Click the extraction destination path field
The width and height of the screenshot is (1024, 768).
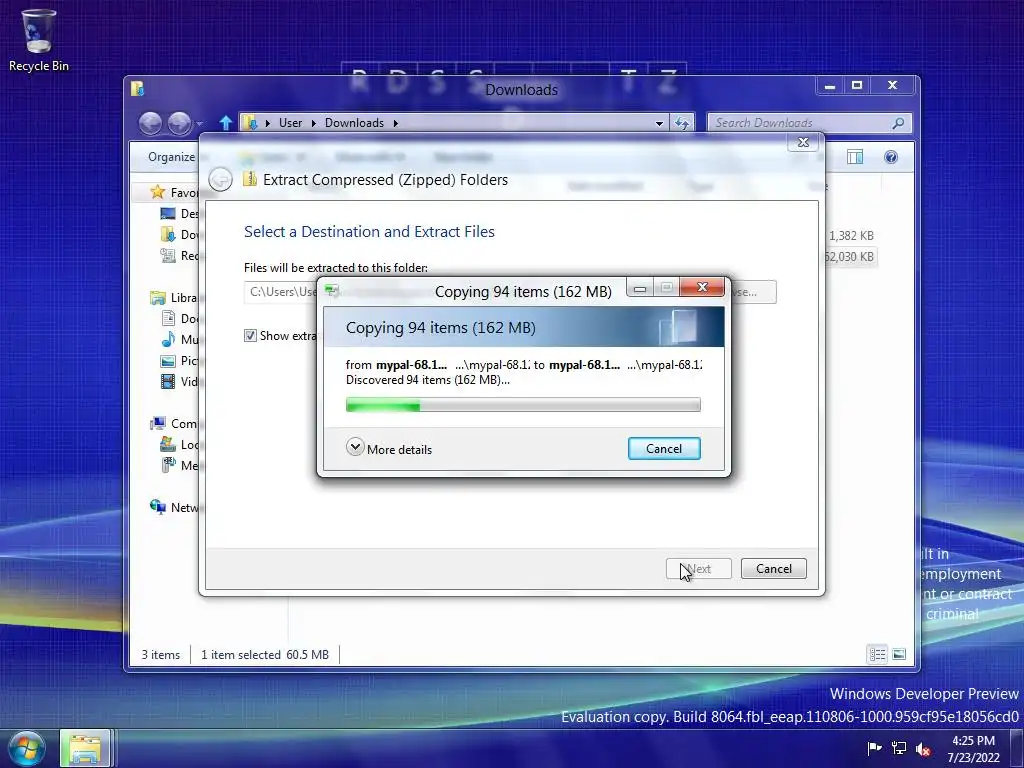point(281,292)
